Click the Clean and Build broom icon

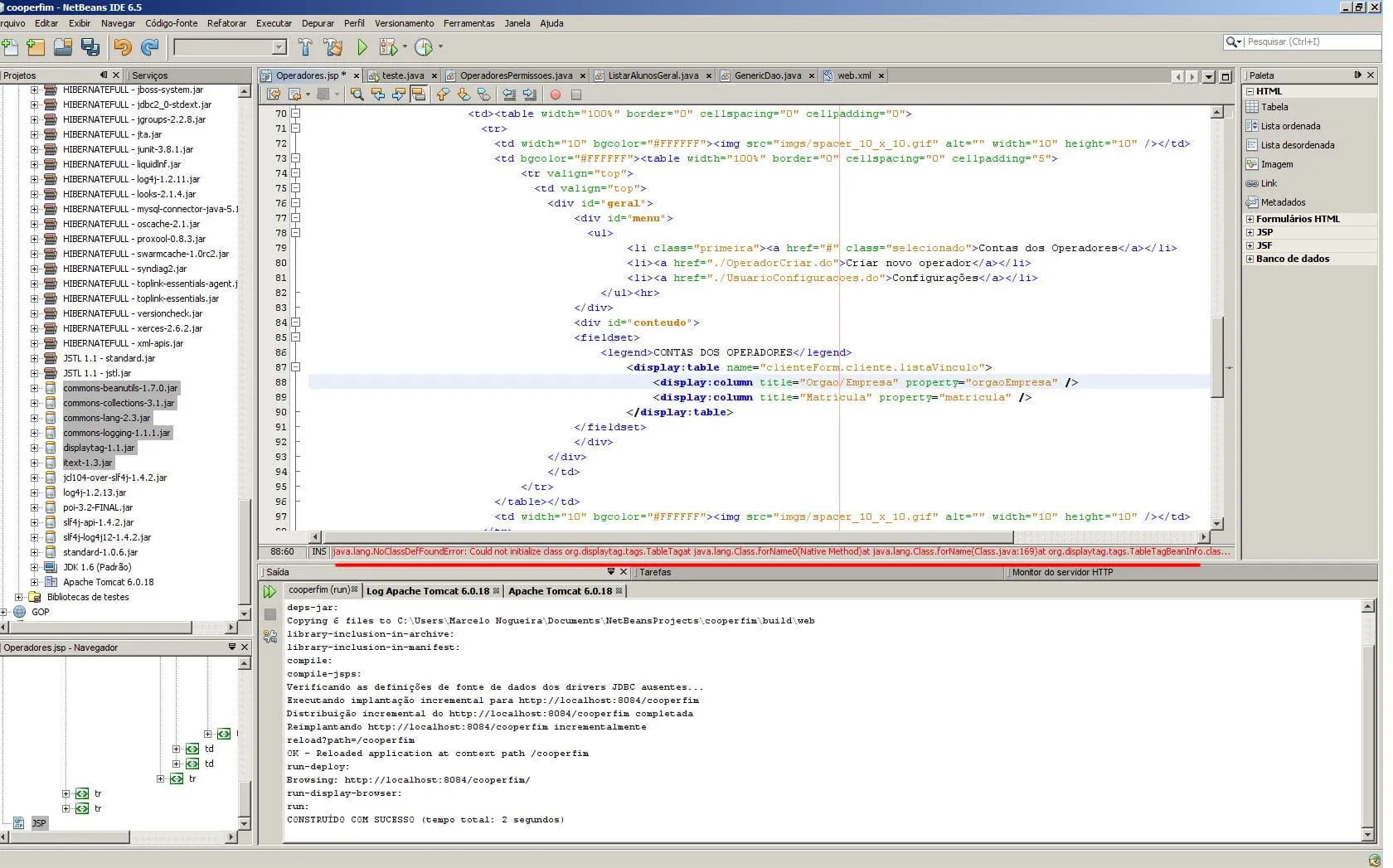pyautogui.click(x=333, y=47)
